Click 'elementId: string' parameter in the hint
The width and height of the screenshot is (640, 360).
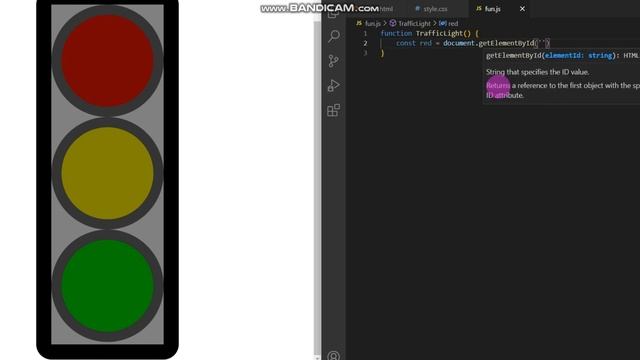point(578,56)
